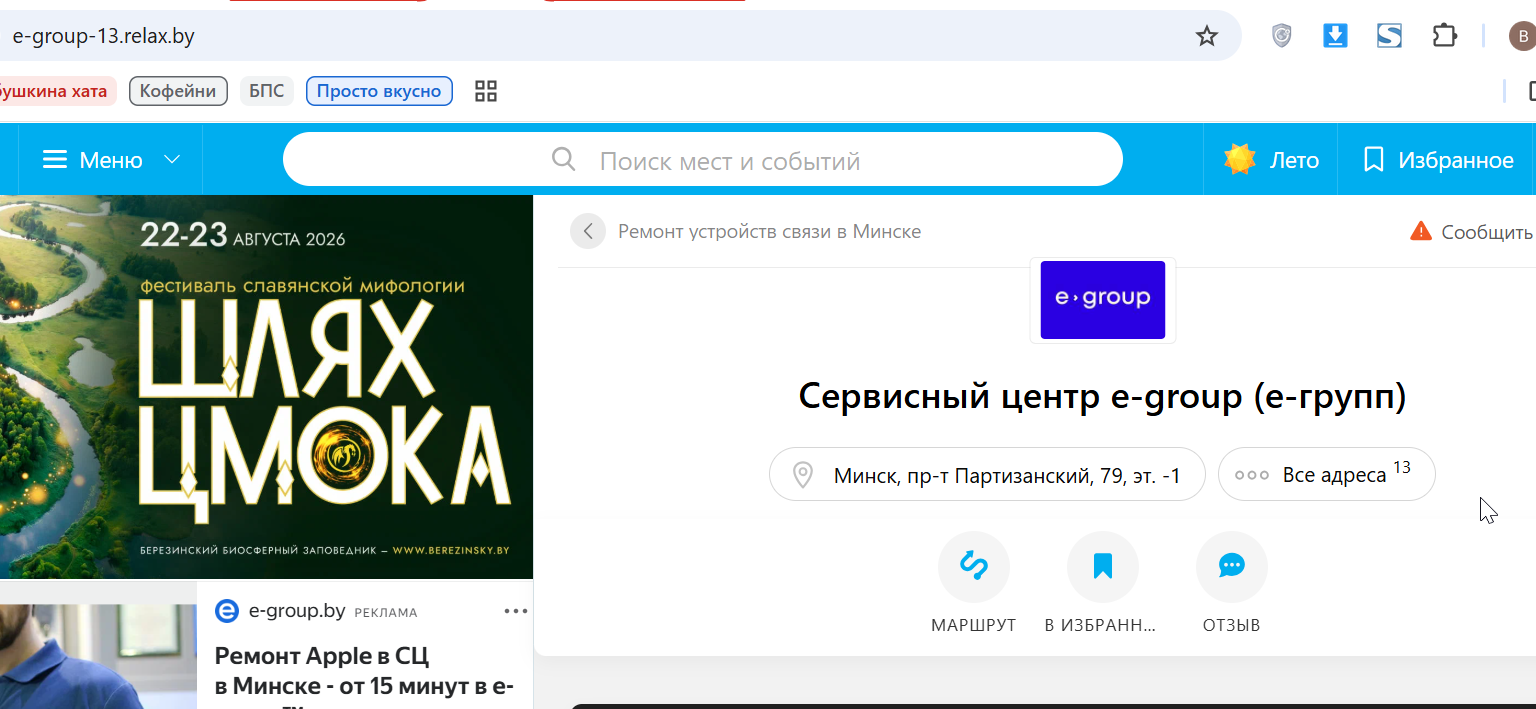Image resolution: width=1536 pixels, height=709 pixels.
Task: Open the Шлях Цмока festival banner
Action: [266, 386]
